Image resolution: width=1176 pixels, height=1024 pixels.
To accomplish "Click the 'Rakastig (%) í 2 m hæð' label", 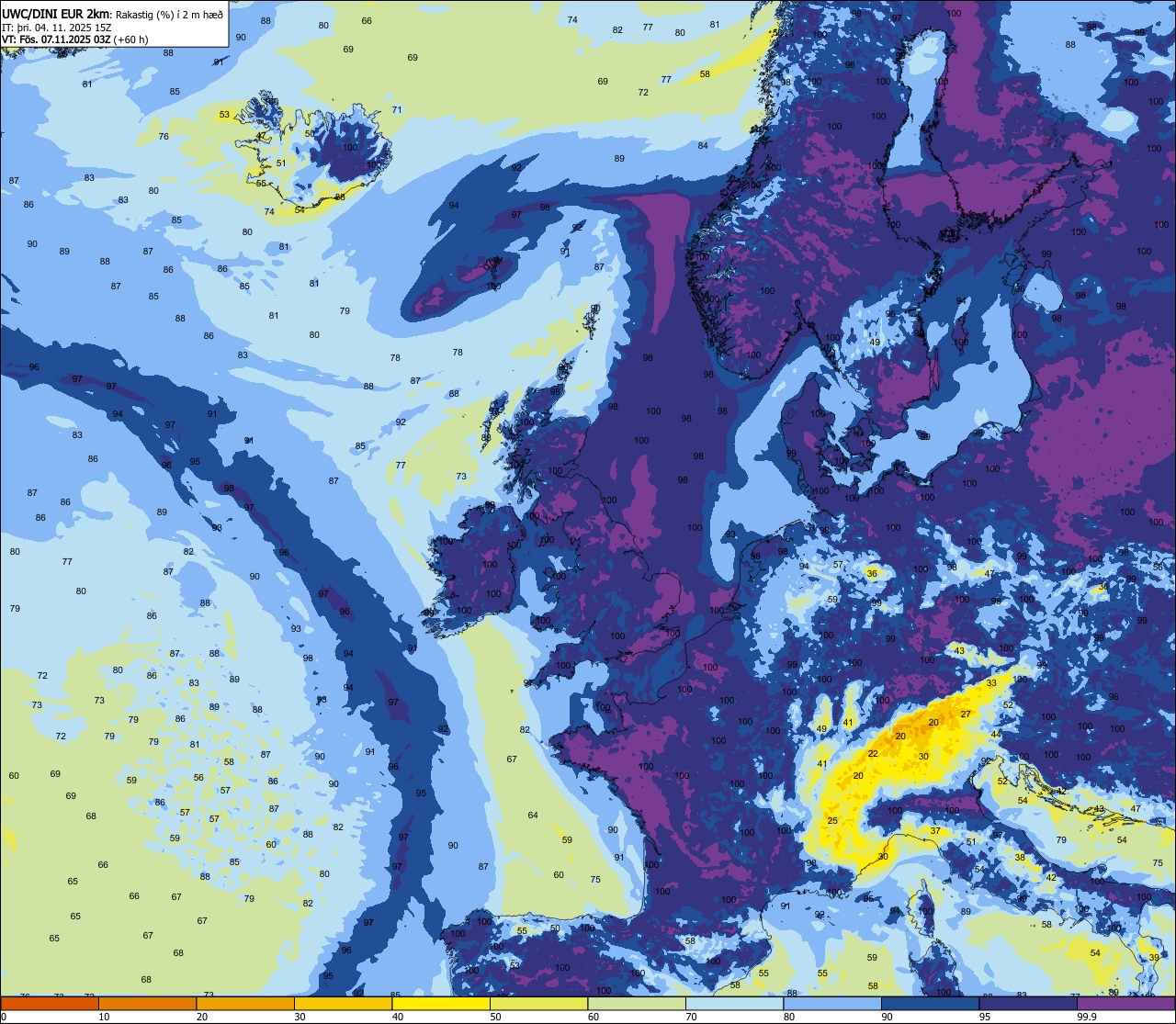I will [169, 13].
